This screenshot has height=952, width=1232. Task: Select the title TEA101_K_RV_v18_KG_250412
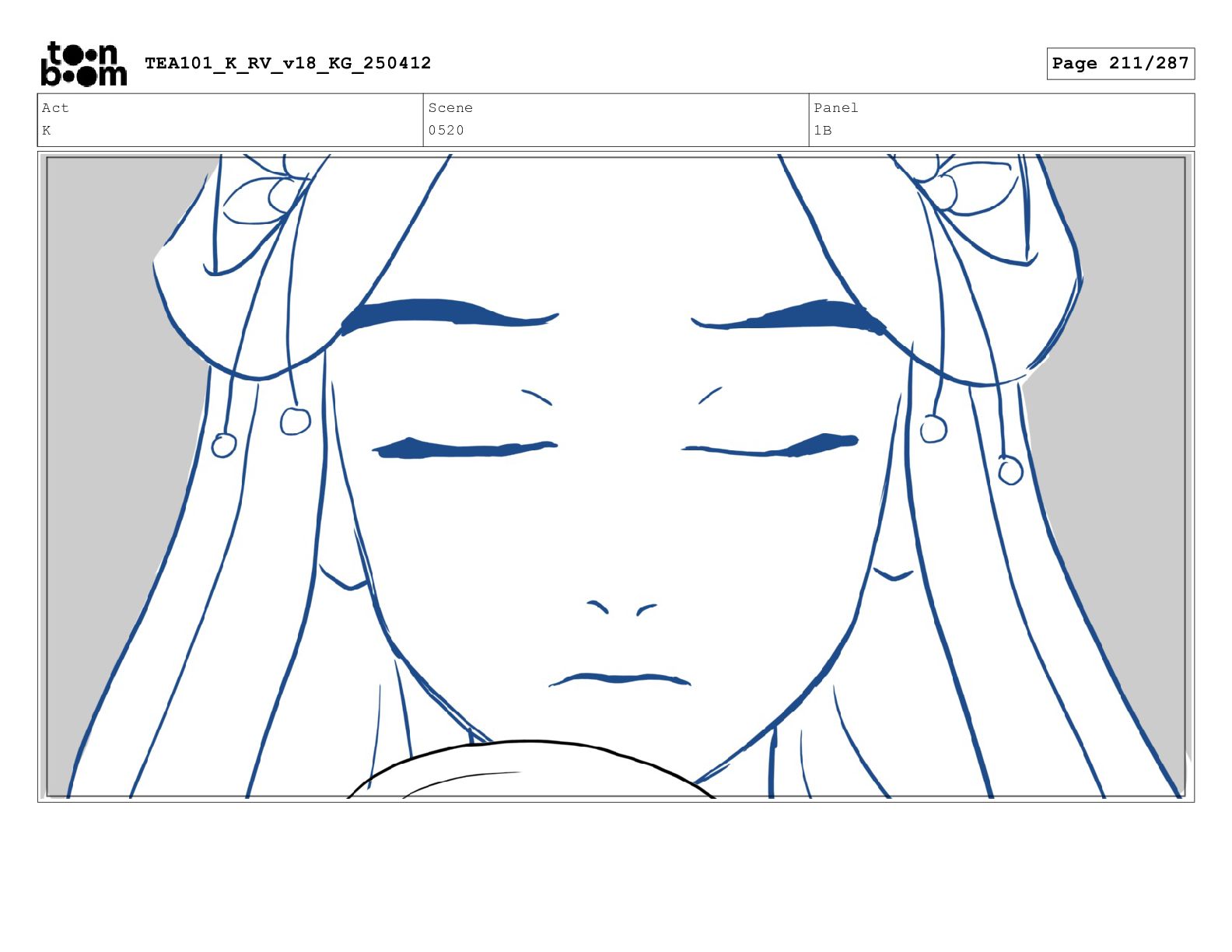(288, 63)
